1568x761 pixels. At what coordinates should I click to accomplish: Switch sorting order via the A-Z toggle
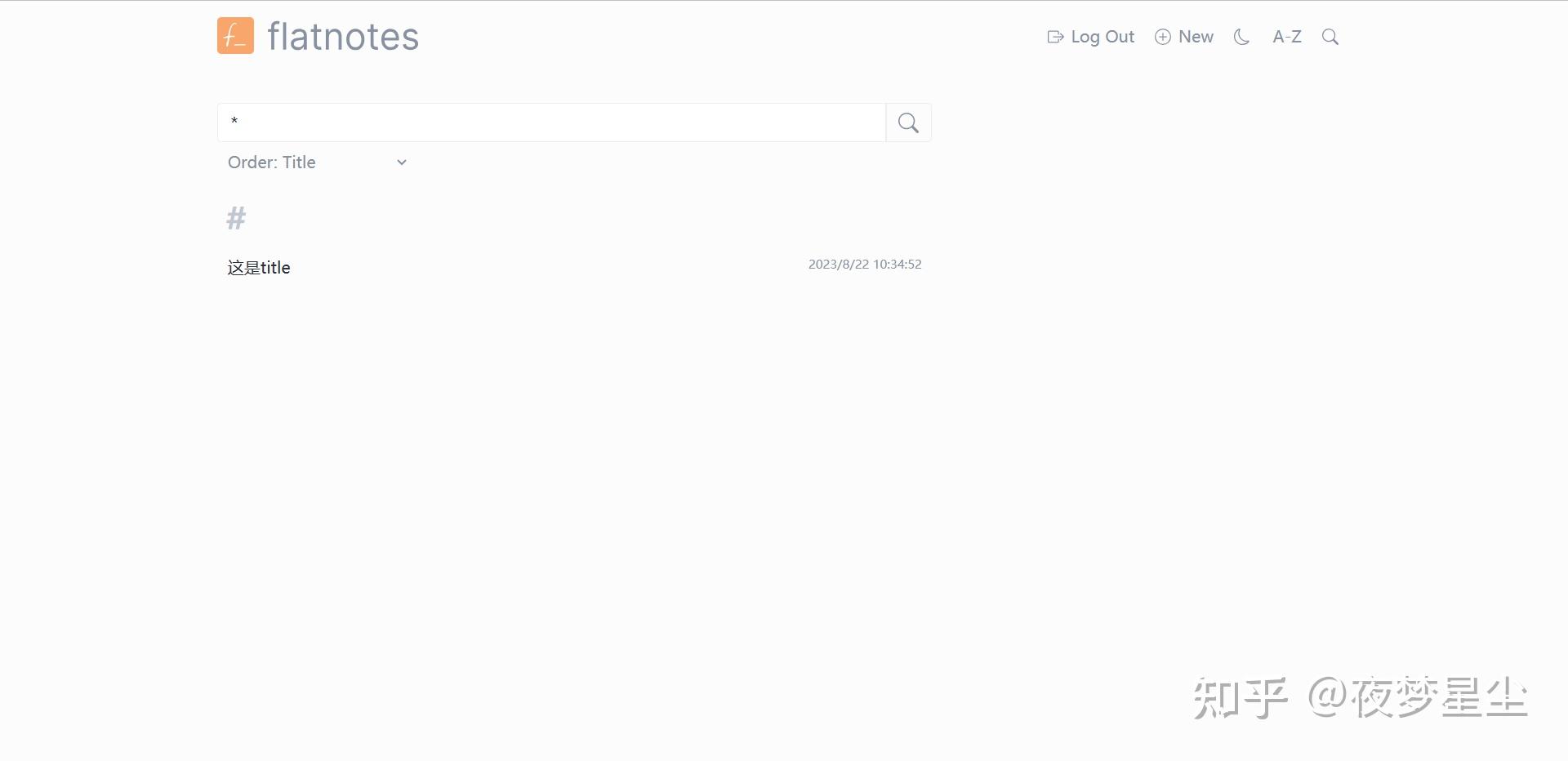coord(1286,37)
